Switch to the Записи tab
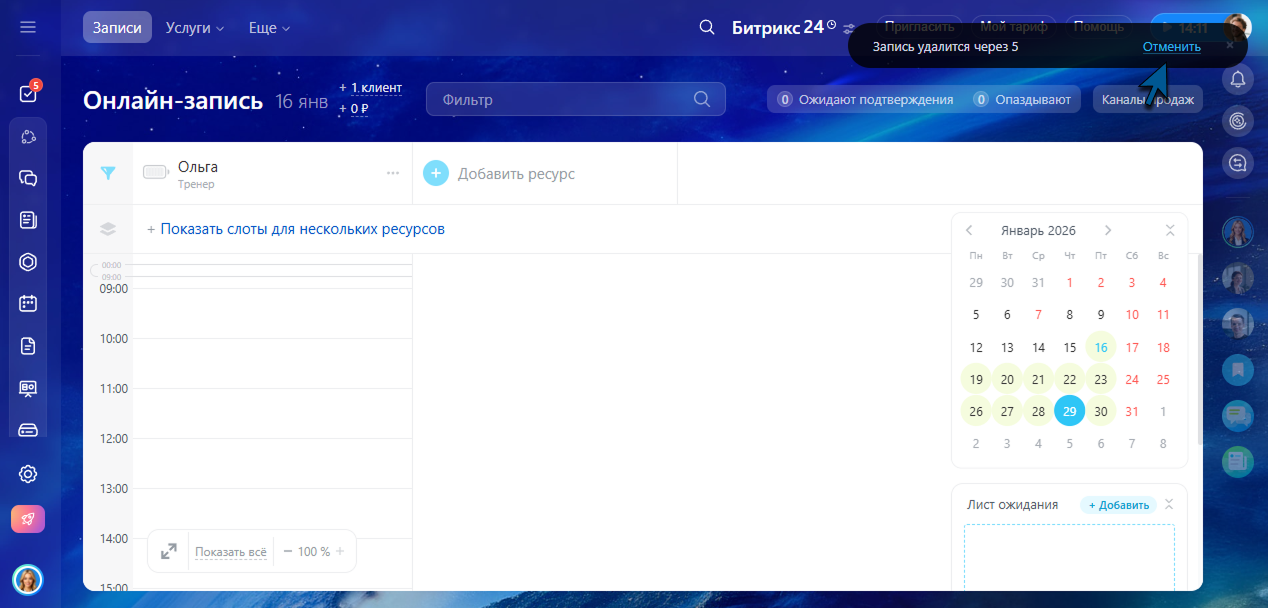 tap(117, 28)
